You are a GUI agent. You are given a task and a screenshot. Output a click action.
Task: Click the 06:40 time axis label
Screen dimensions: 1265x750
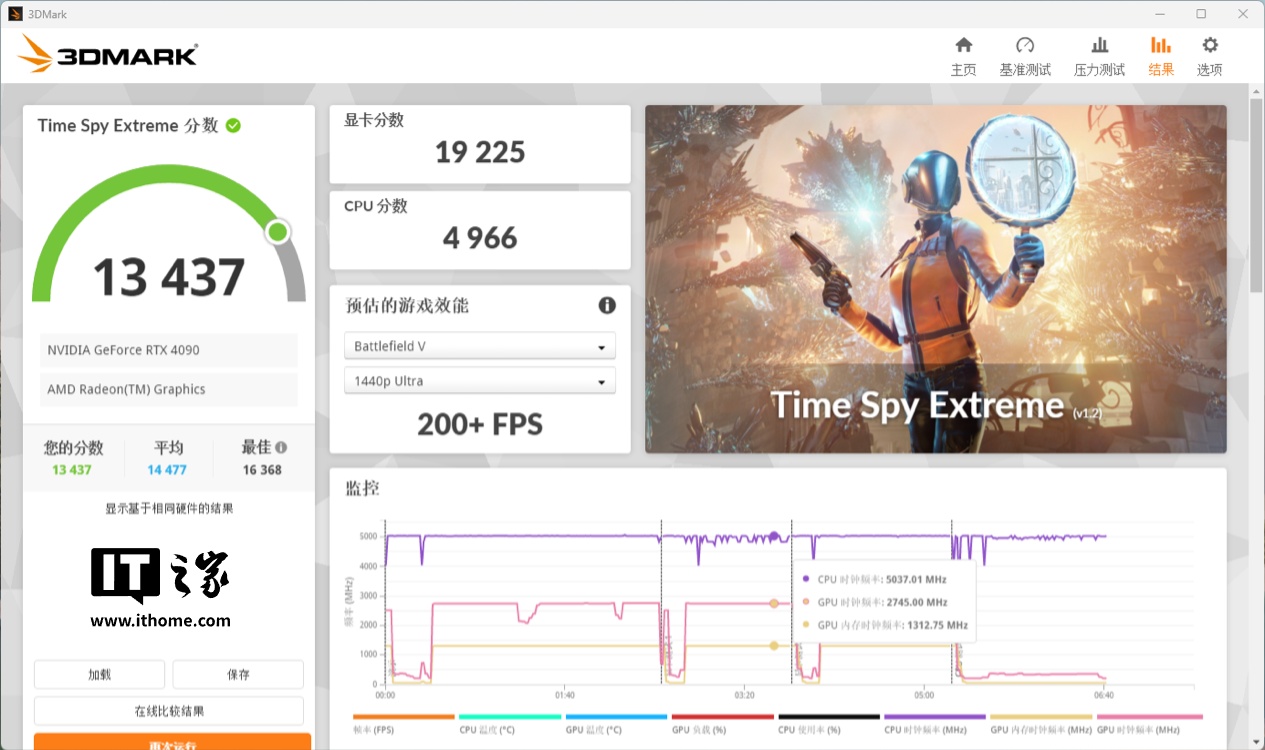click(x=1104, y=695)
